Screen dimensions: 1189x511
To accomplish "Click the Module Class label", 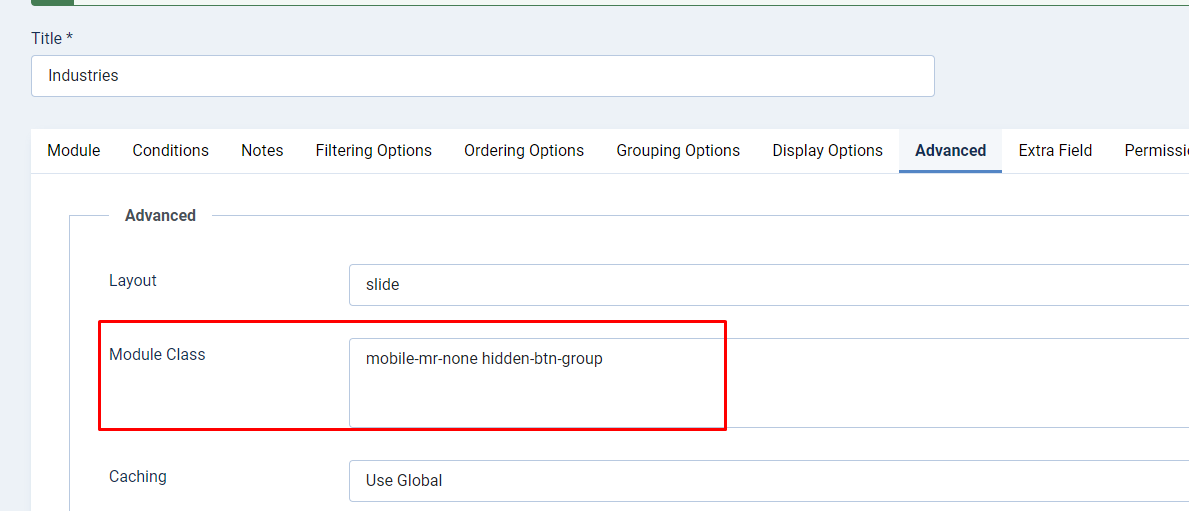I will click(157, 355).
